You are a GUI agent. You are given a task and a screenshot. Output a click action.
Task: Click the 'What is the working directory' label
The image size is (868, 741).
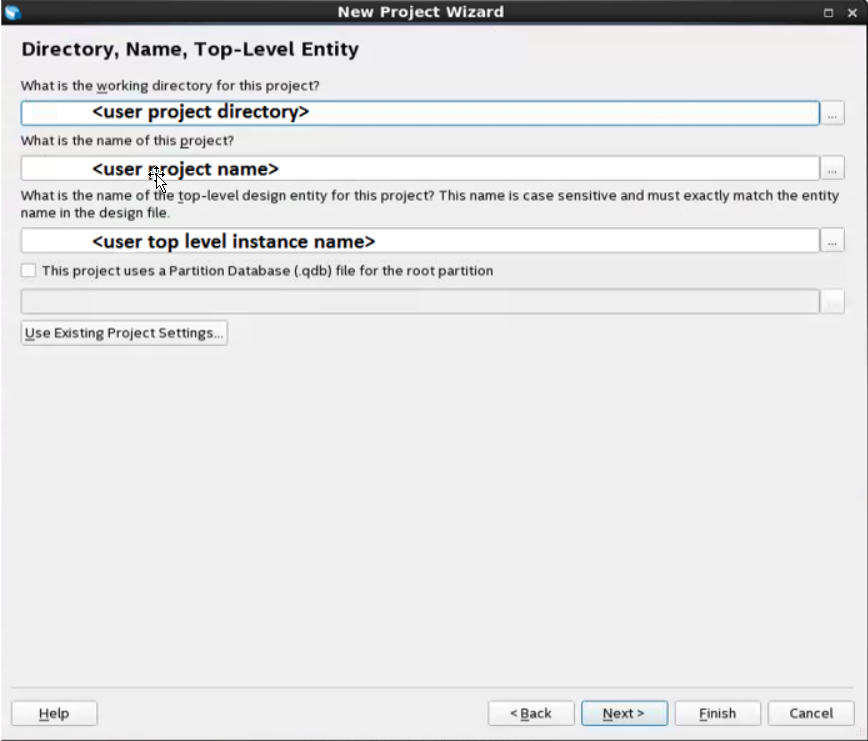170,86
